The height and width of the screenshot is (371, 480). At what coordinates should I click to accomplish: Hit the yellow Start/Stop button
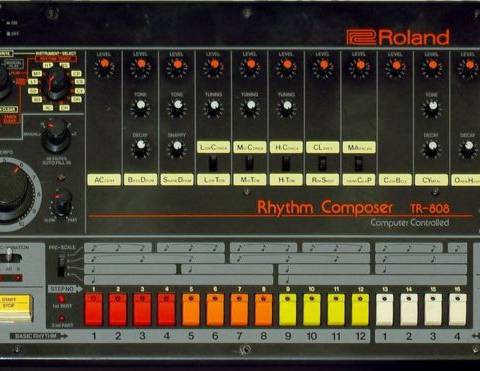point(16,308)
